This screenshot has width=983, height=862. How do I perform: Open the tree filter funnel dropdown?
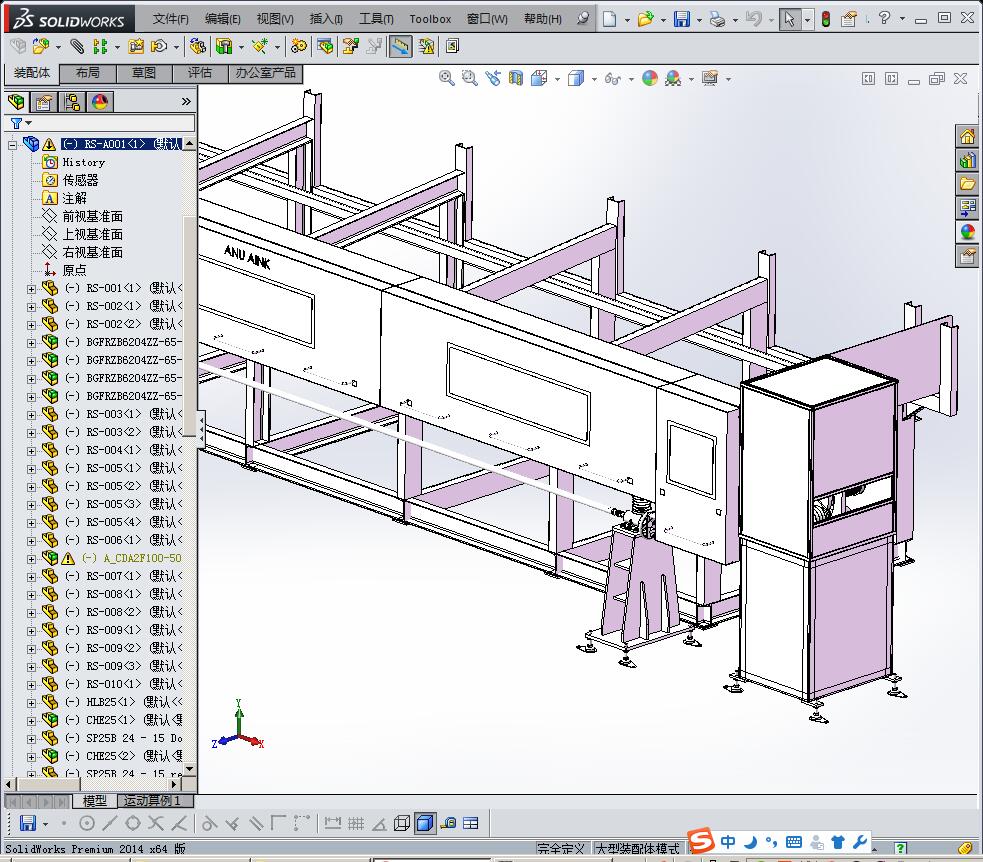point(20,123)
